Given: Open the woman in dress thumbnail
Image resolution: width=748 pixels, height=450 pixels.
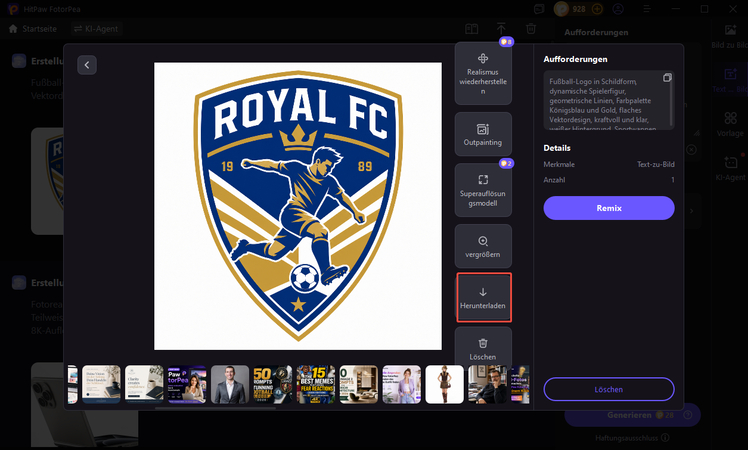Looking at the screenshot, I should pyautogui.click(x=445, y=385).
